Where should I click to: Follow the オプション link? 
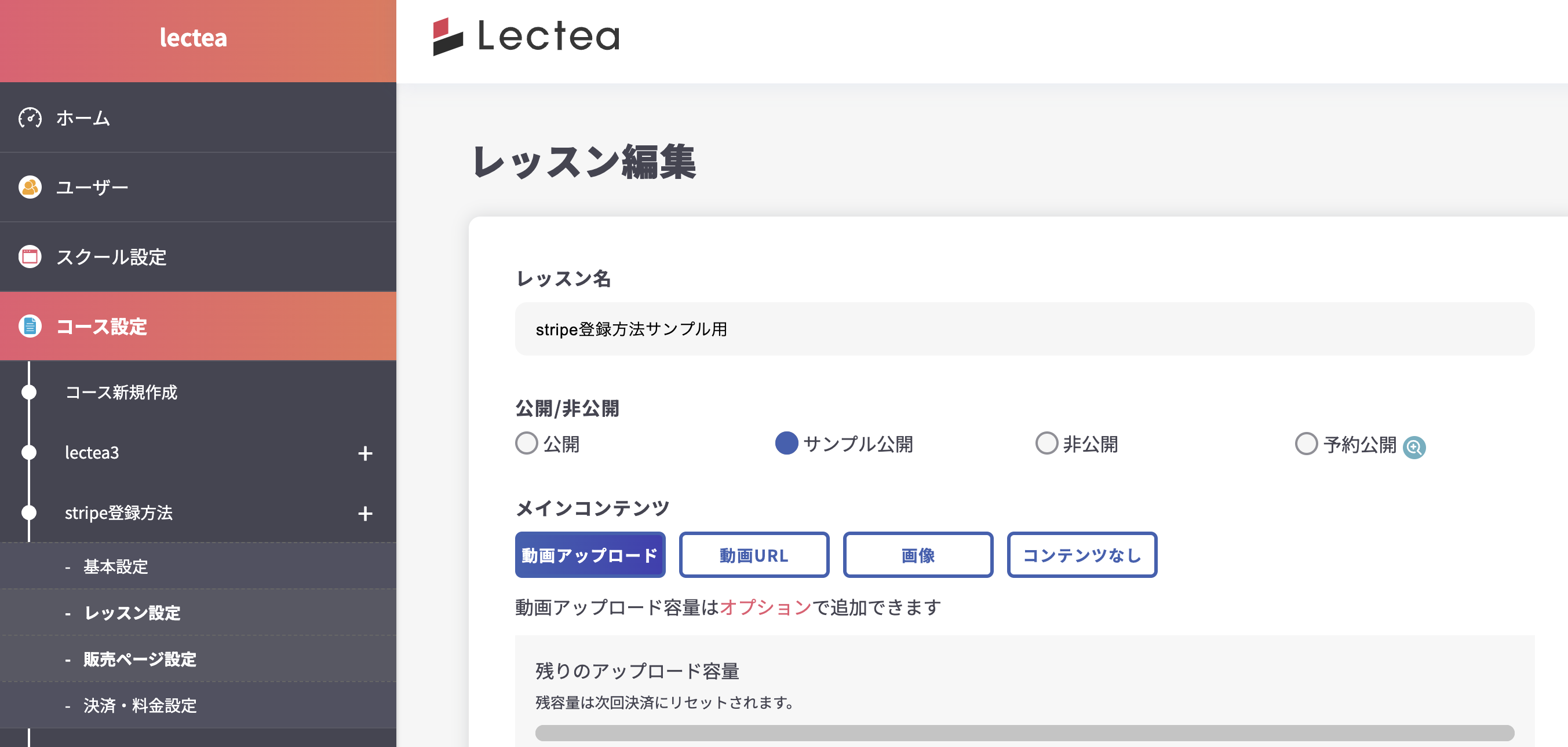pyautogui.click(x=765, y=607)
